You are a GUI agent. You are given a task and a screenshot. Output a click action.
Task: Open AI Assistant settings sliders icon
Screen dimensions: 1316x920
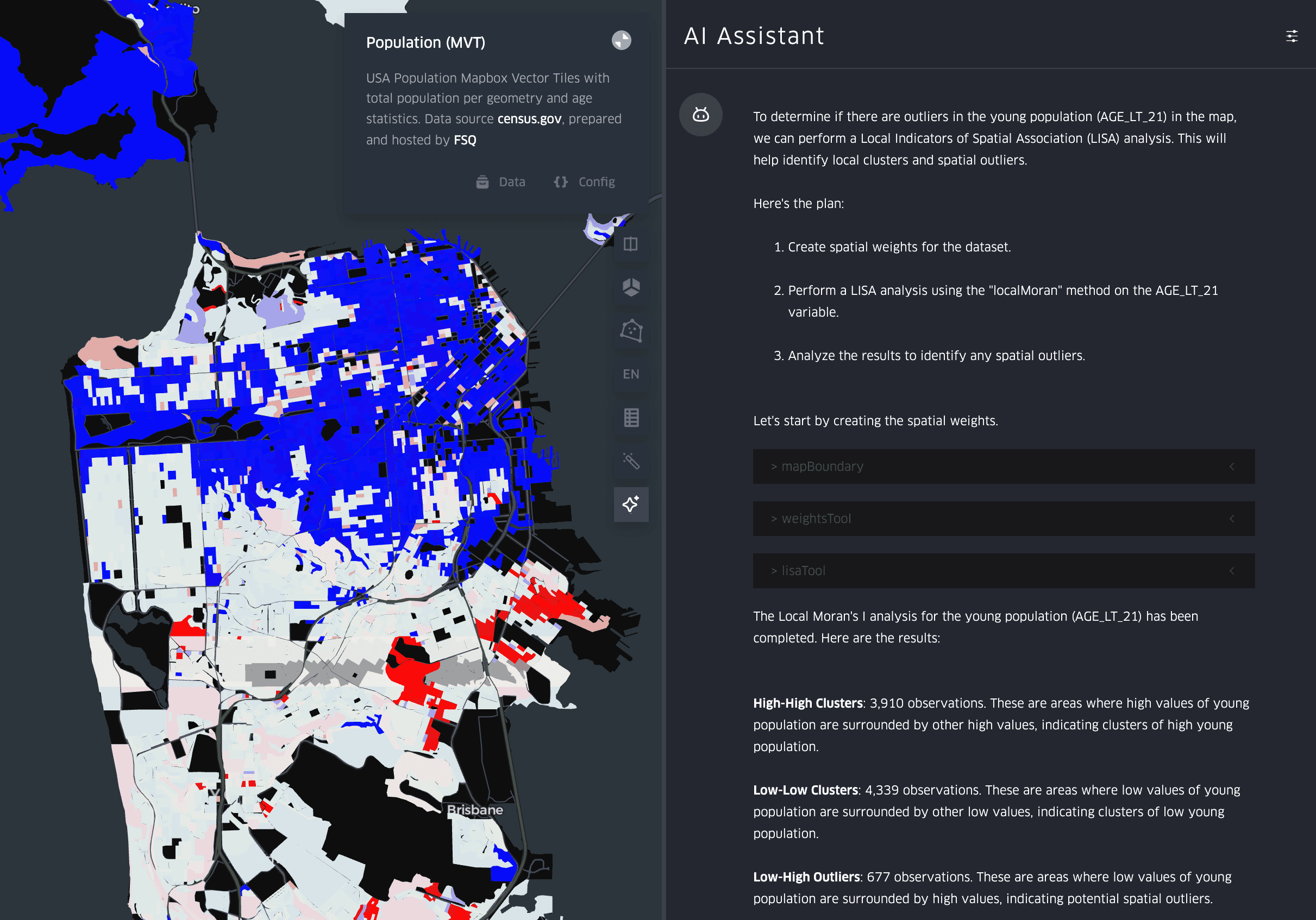[1293, 35]
